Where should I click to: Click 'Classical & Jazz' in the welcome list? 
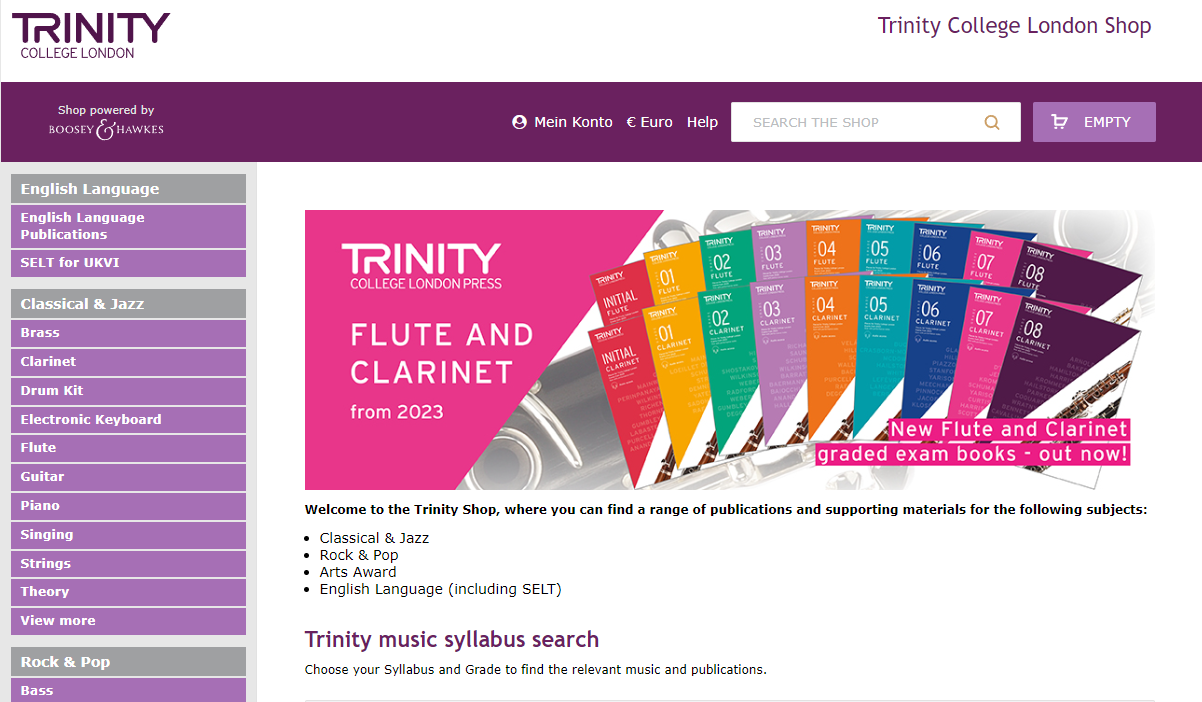(x=374, y=538)
